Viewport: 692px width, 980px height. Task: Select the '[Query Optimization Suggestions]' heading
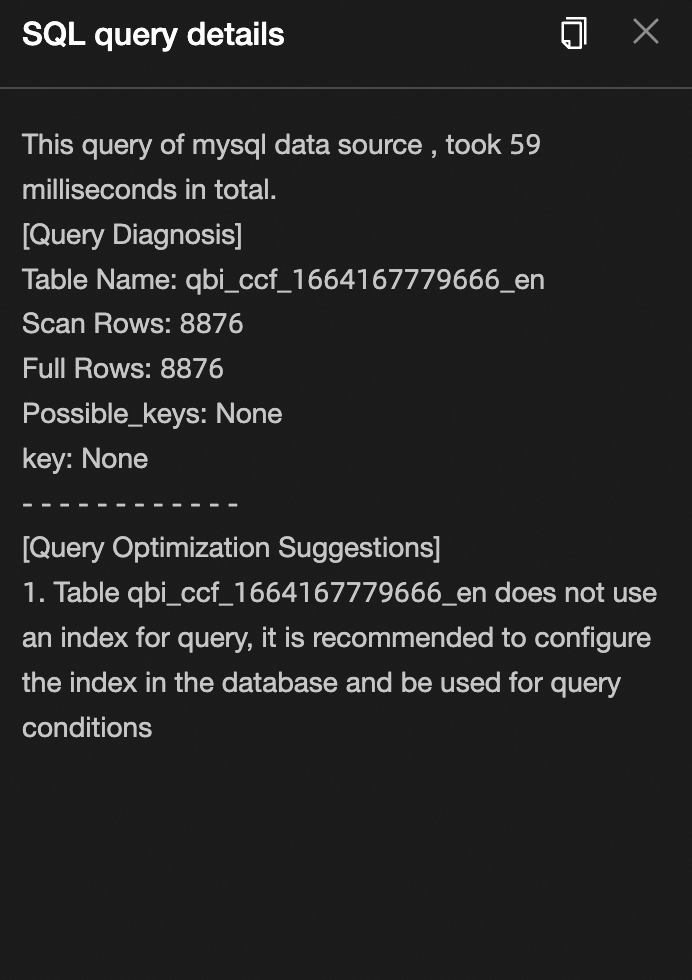click(231, 548)
